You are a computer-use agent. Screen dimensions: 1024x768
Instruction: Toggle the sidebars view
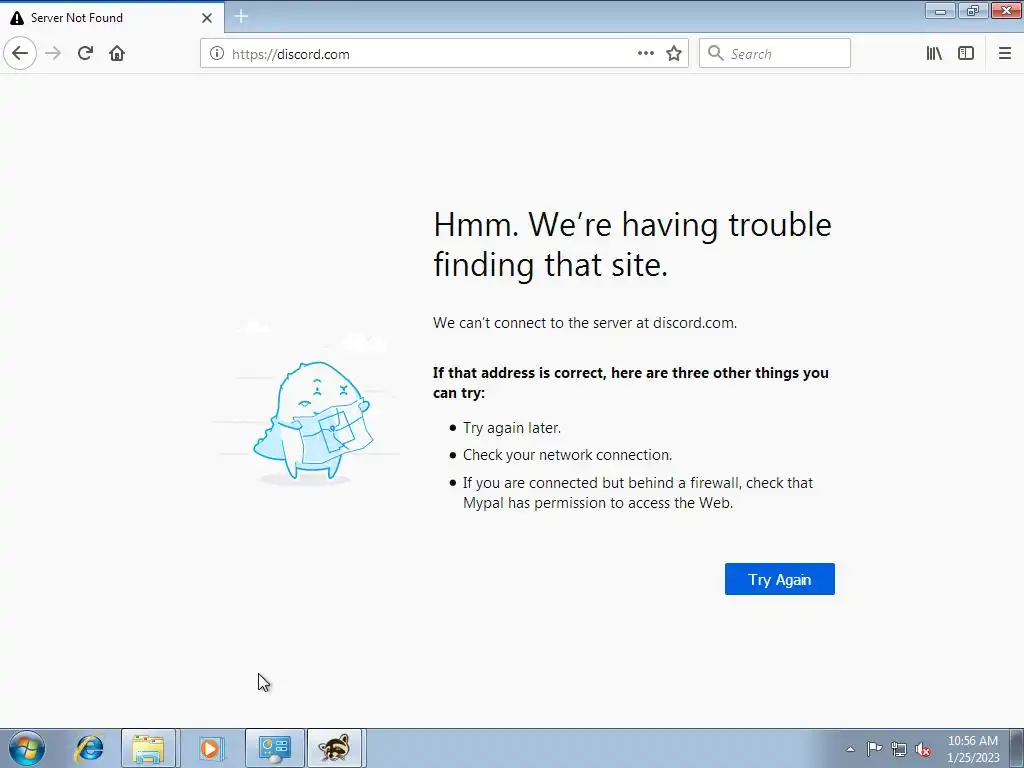coord(966,54)
